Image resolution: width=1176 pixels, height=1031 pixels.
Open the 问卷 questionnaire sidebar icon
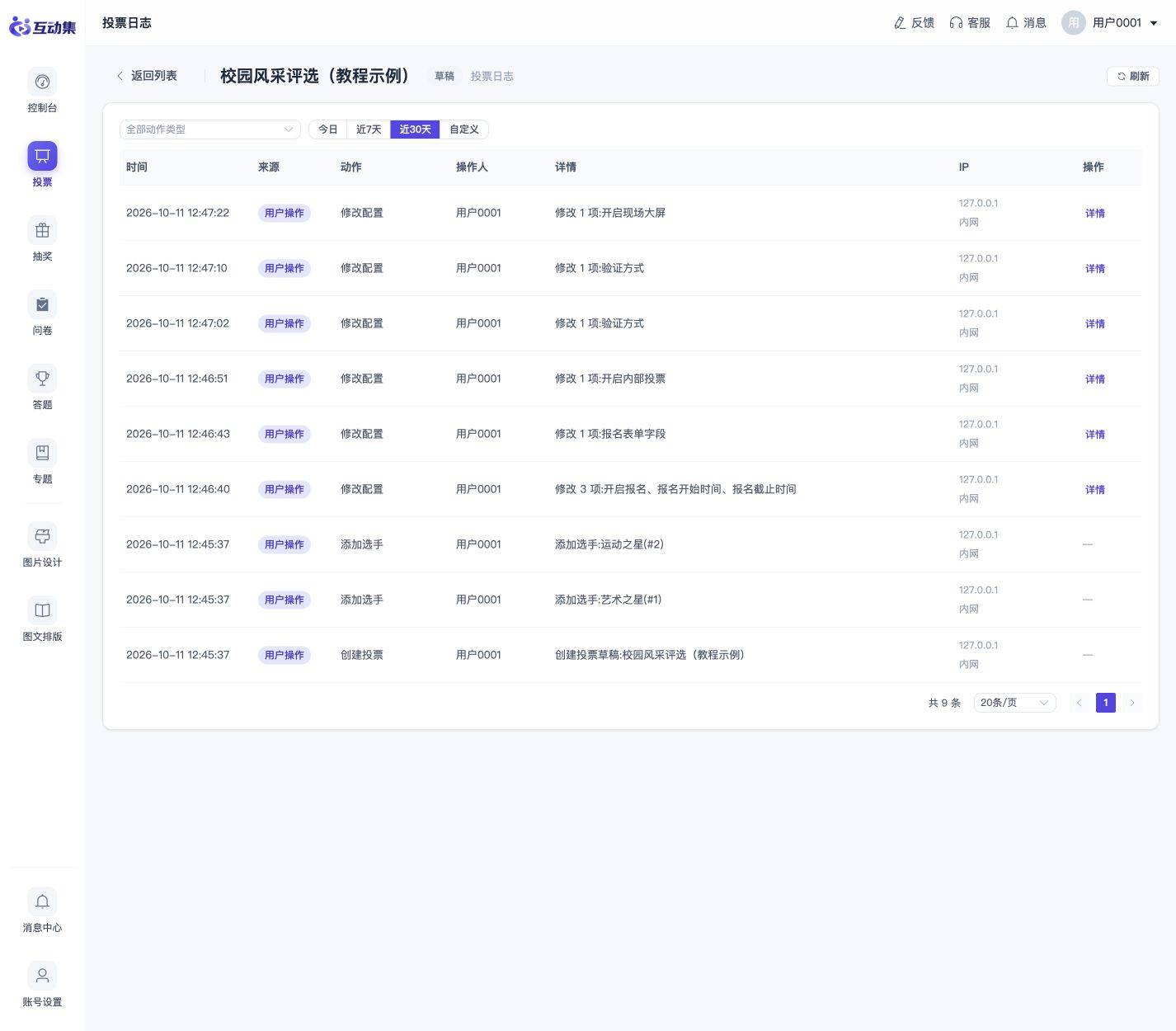click(x=42, y=304)
